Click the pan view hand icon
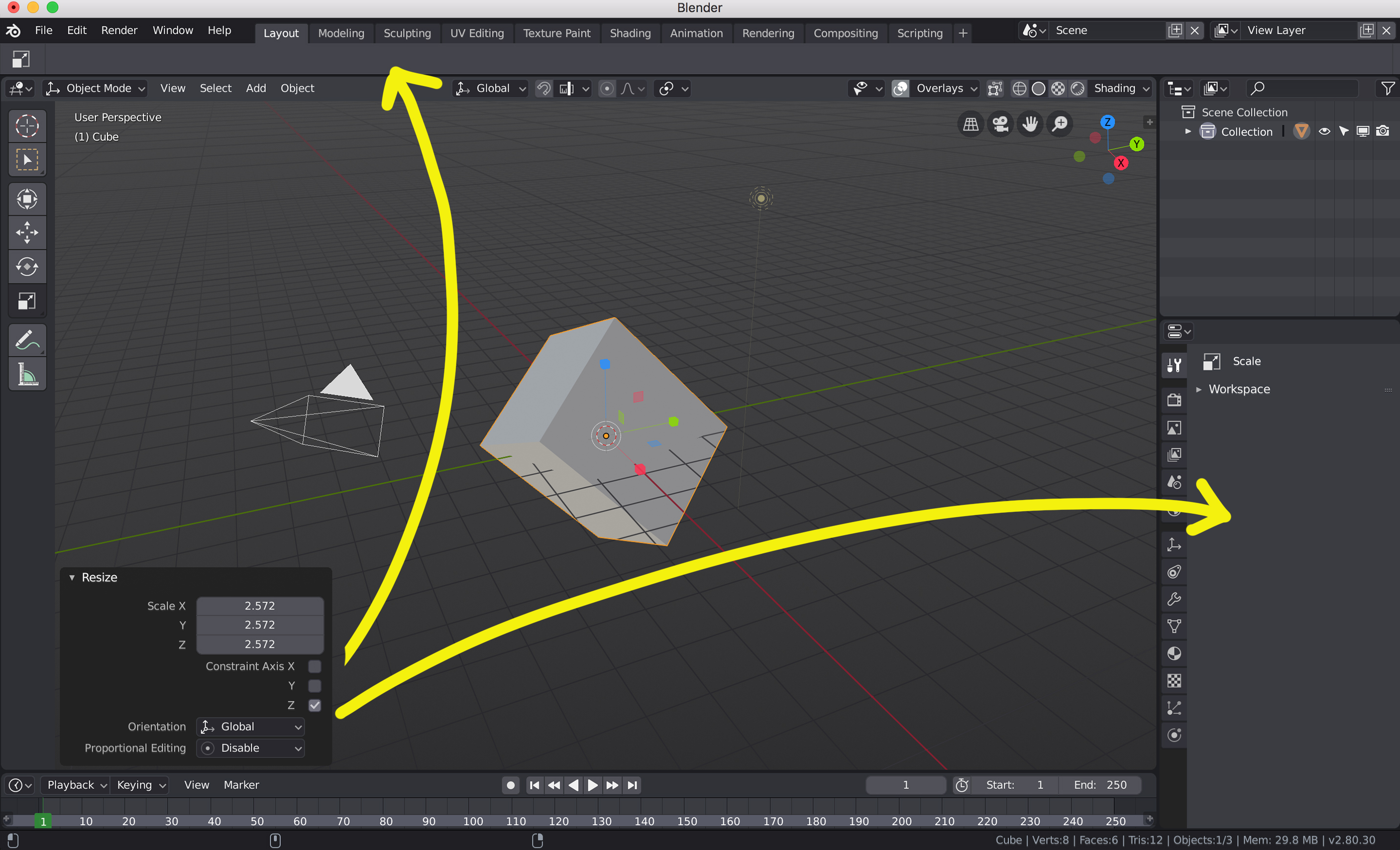Screen dimensions: 1400x850 pos(1030,123)
